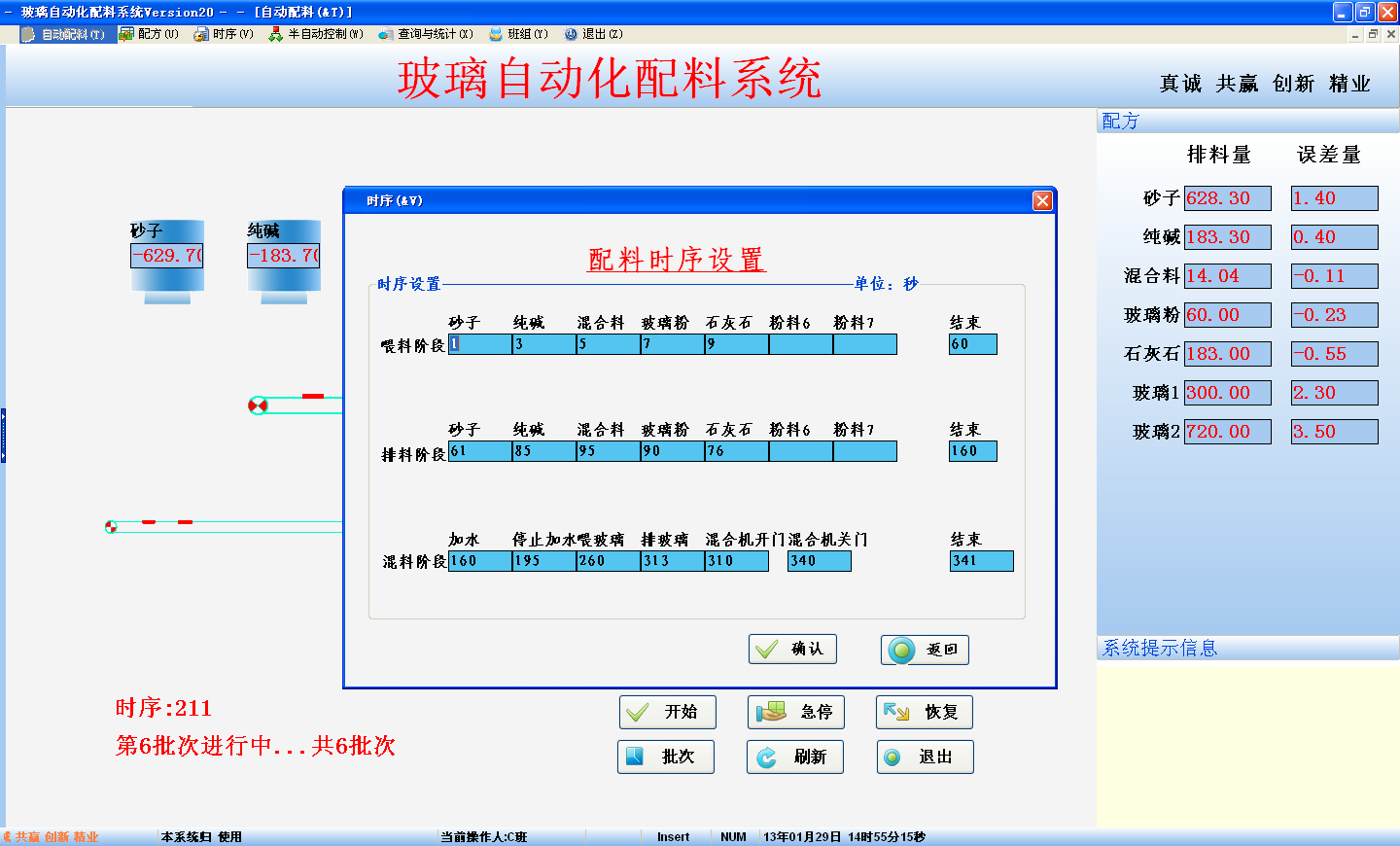Click the 刷新 refresh button
Image resolution: width=1400 pixels, height=846 pixels.
point(794,757)
